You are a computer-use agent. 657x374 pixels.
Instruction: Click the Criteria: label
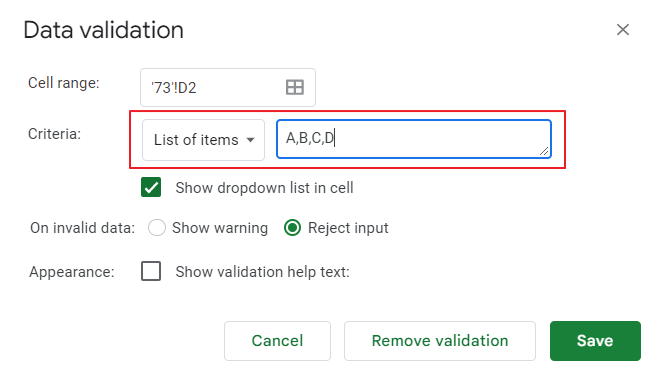(x=54, y=134)
